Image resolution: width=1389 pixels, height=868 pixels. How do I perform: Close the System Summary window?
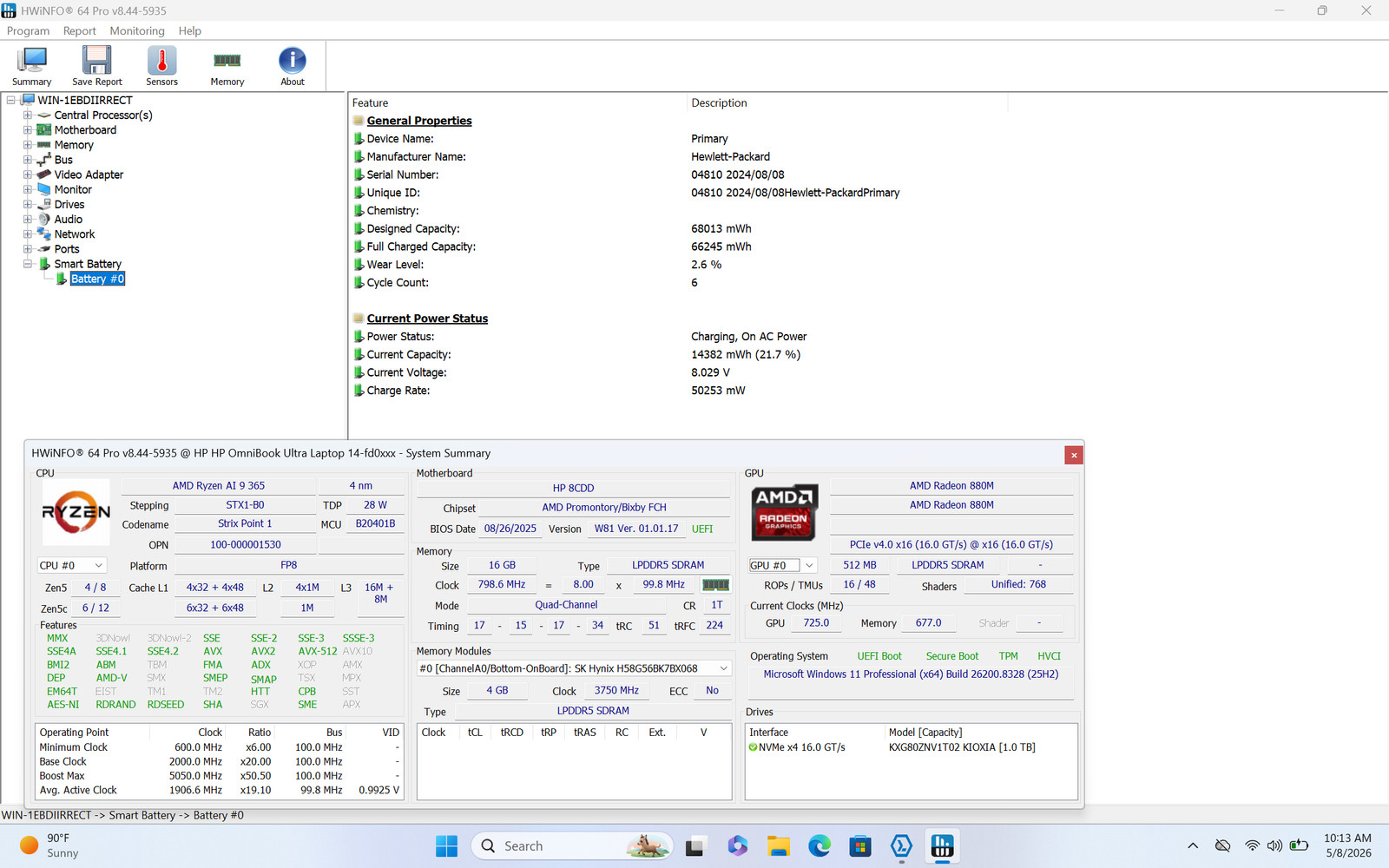(x=1074, y=455)
